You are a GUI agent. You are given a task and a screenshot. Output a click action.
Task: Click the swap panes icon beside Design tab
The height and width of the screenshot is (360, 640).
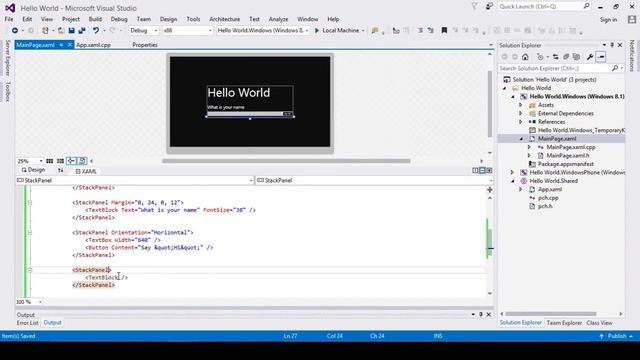60,170
